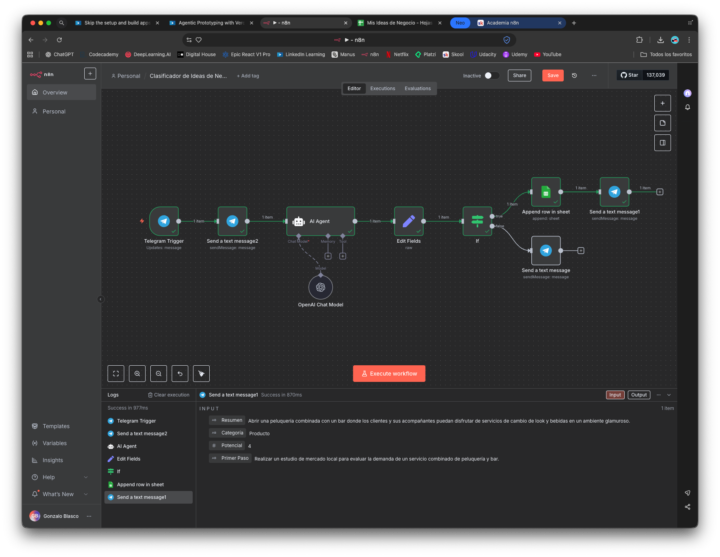Select Append row in sheet log entry

pyautogui.click(x=148, y=484)
